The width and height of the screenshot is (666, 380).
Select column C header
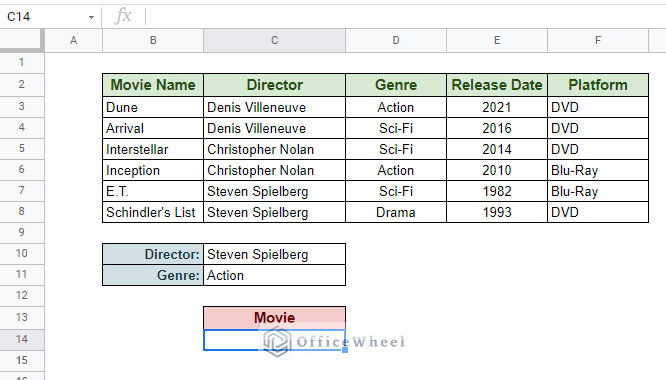274,41
